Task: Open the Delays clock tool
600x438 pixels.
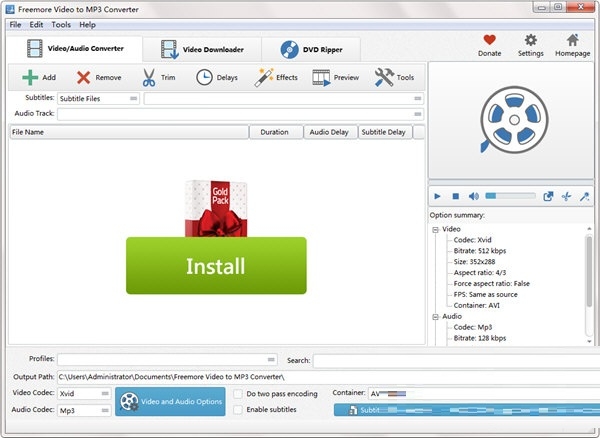Action: pos(204,77)
